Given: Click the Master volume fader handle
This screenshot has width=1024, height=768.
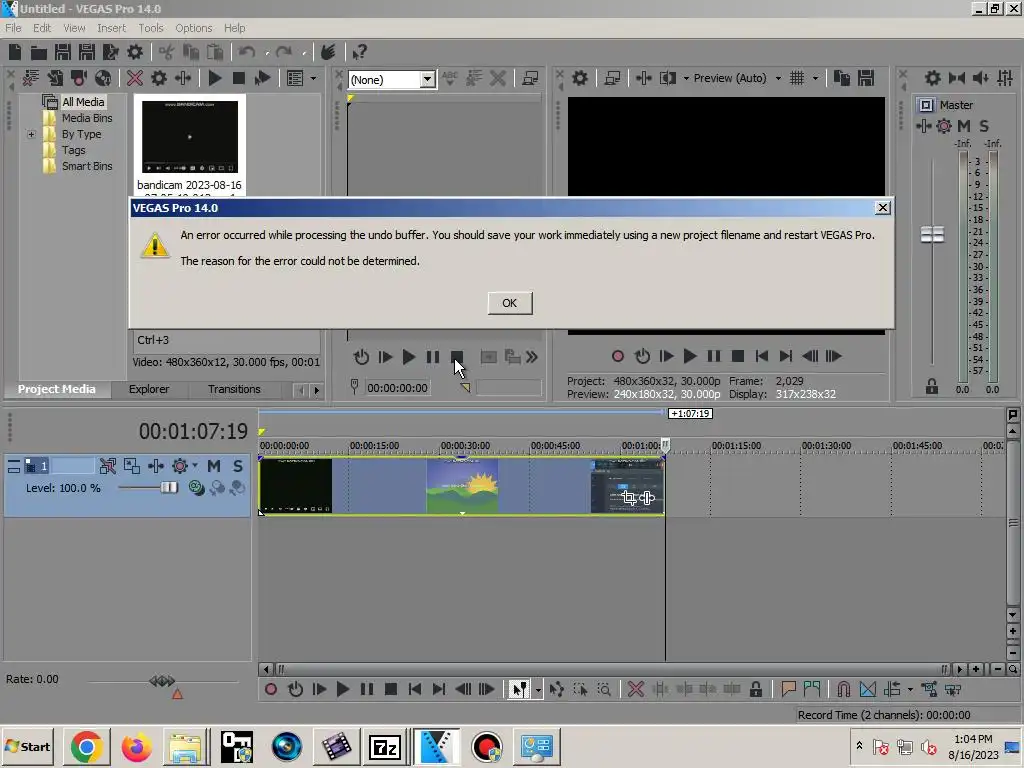Looking at the screenshot, I should point(932,234).
